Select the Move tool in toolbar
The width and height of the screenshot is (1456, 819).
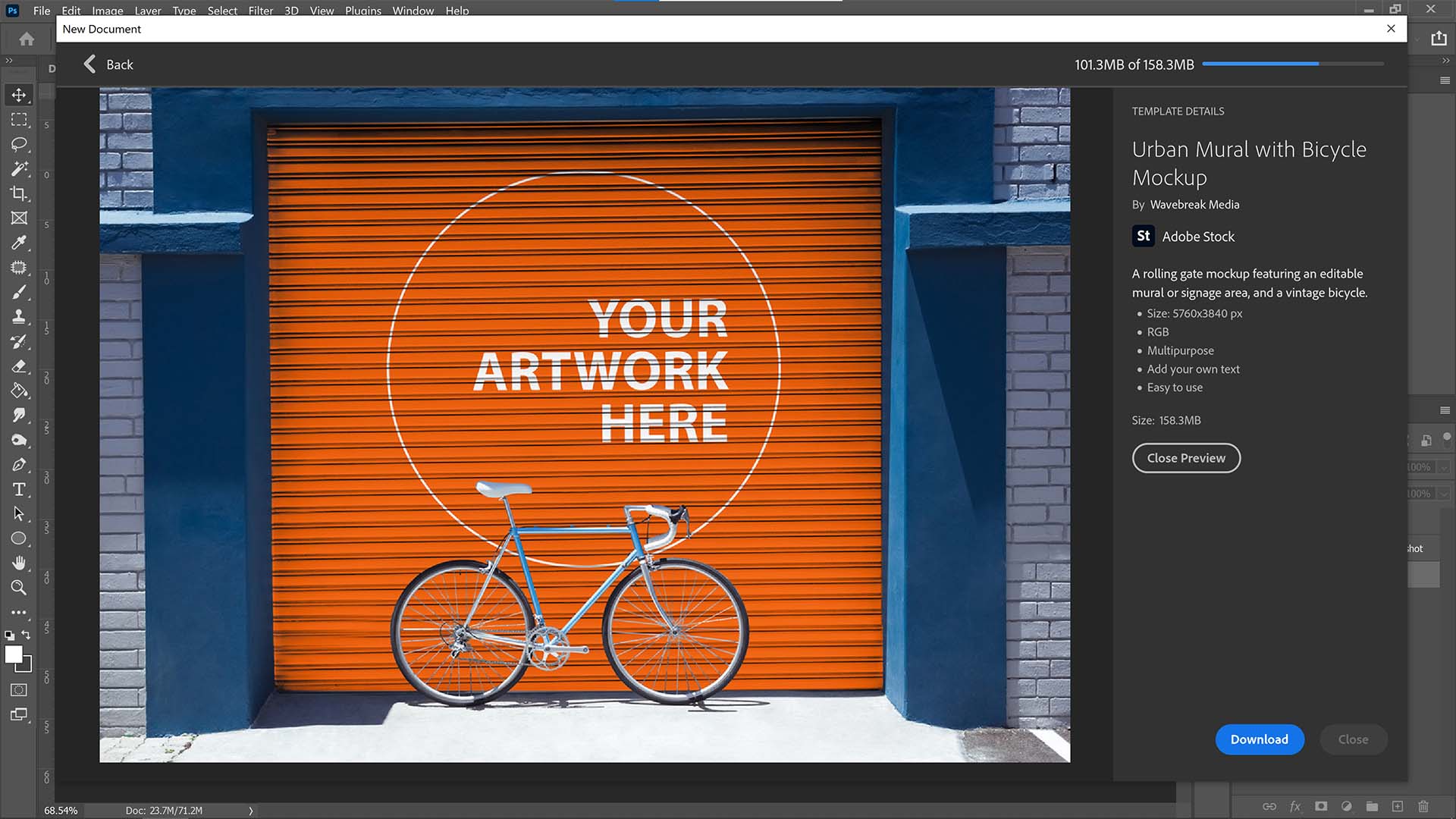click(x=18, y=94)
